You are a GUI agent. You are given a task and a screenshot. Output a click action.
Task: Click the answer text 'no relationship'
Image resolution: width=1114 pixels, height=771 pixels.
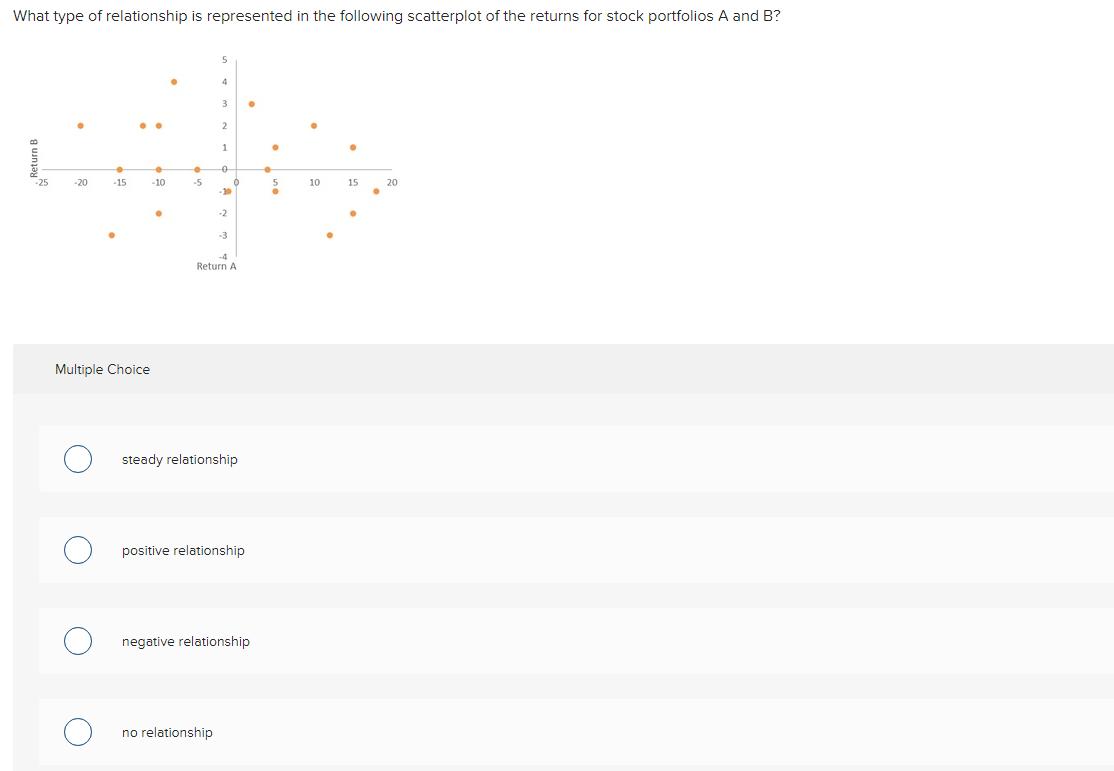[166, 732]
